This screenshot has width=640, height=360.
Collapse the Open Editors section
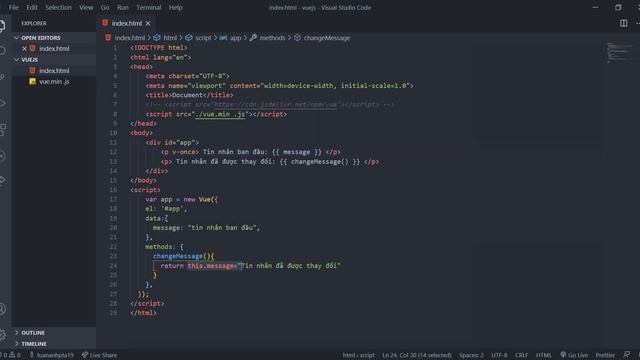coord(17,38)
